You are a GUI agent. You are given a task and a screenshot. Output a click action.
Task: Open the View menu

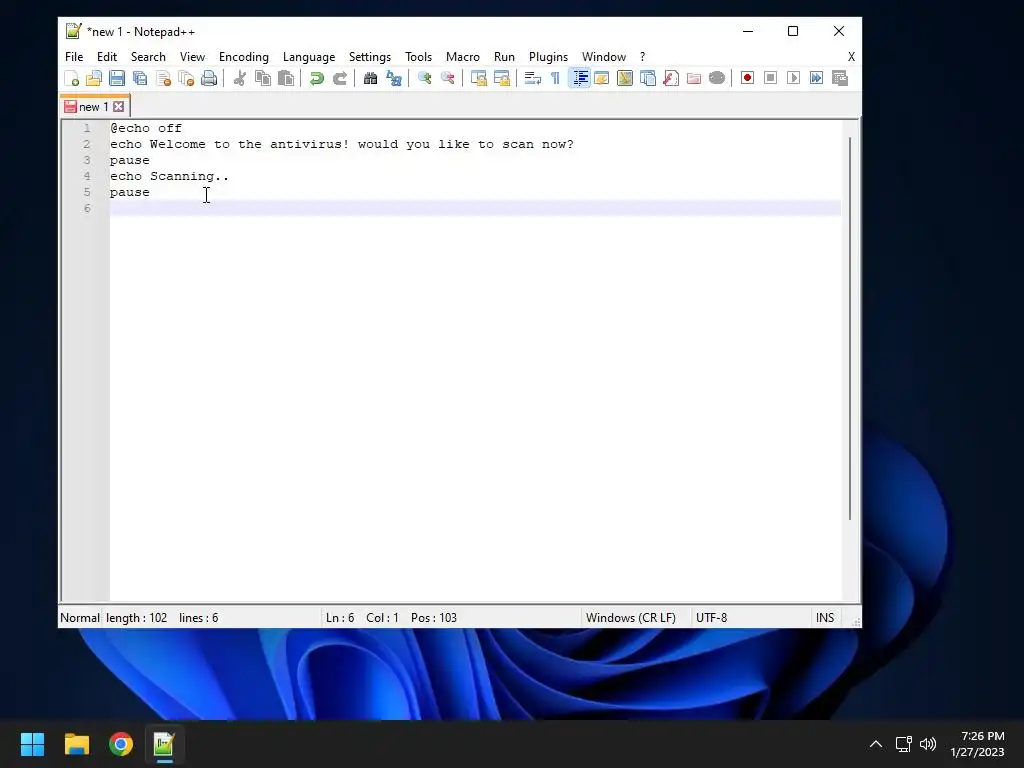[x=192, y=57]
